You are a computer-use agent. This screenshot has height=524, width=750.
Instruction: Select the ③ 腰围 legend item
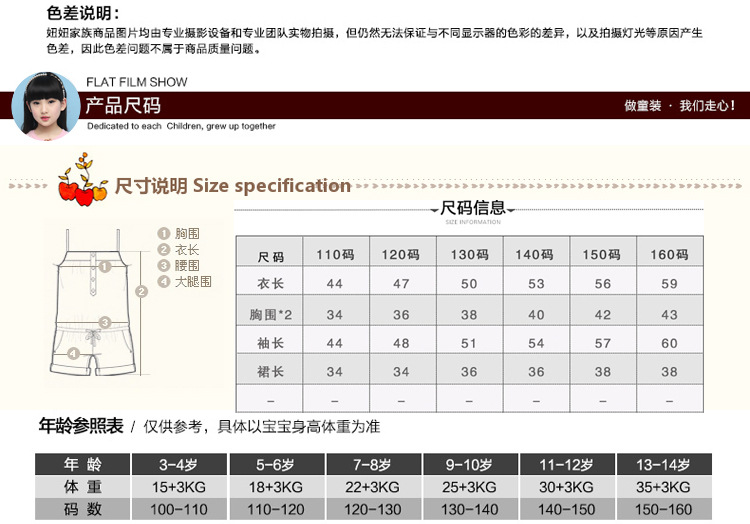point(178,265)
